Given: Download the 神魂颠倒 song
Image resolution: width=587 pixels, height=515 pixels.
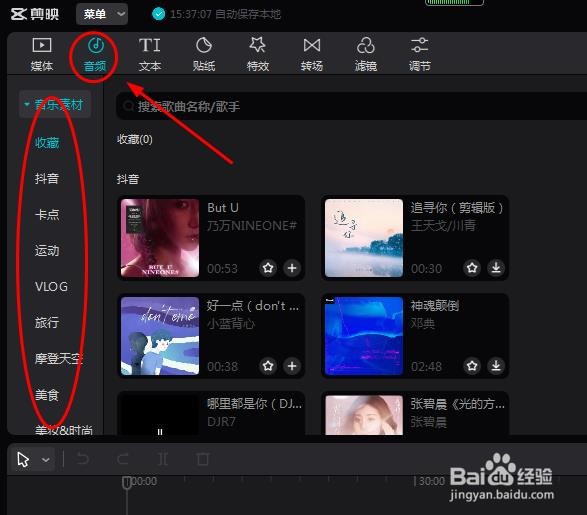Looking at the screenshot, I should (496, 366).
